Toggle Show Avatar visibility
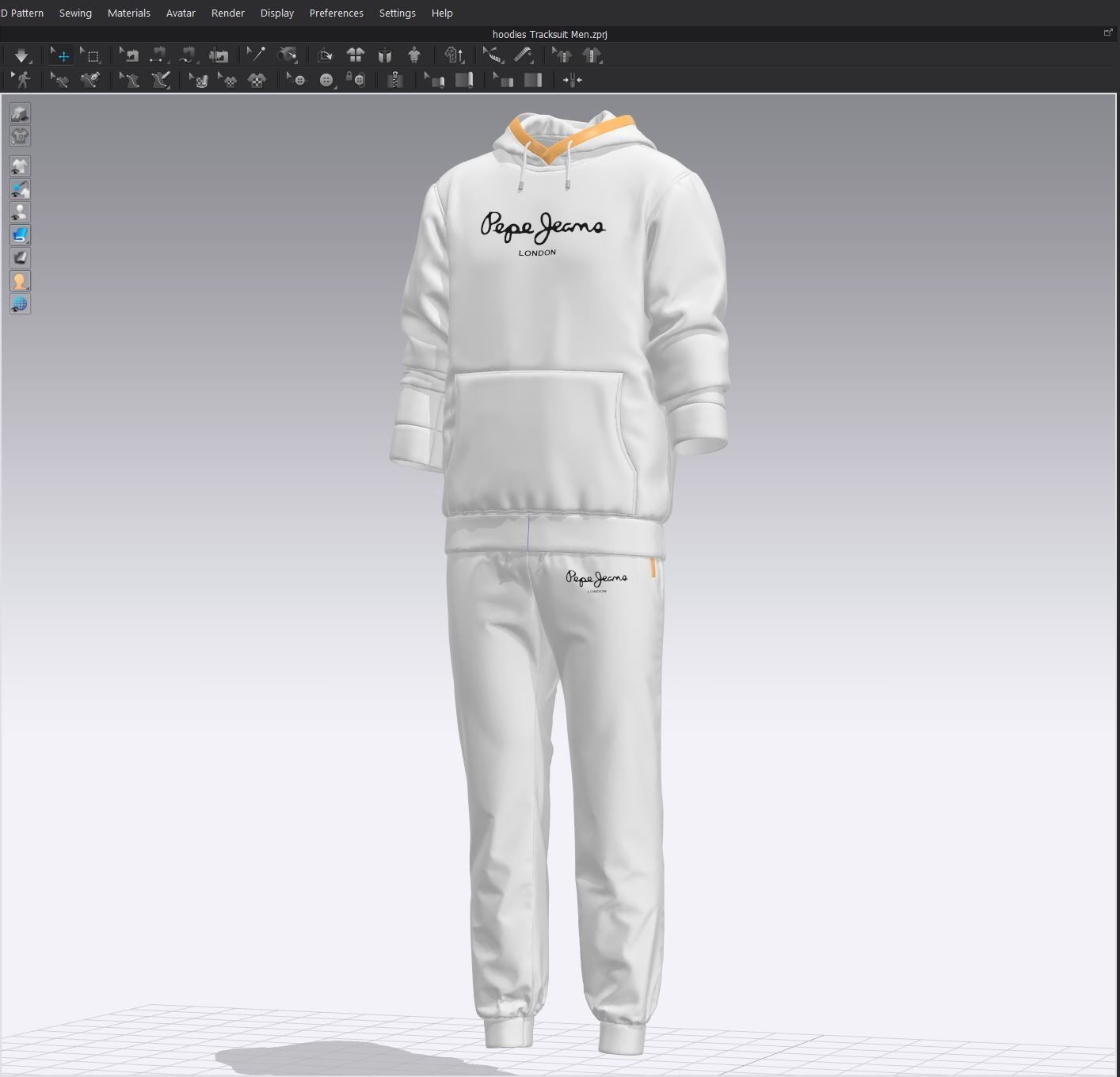The image size is (1120, 1077). 20,212
